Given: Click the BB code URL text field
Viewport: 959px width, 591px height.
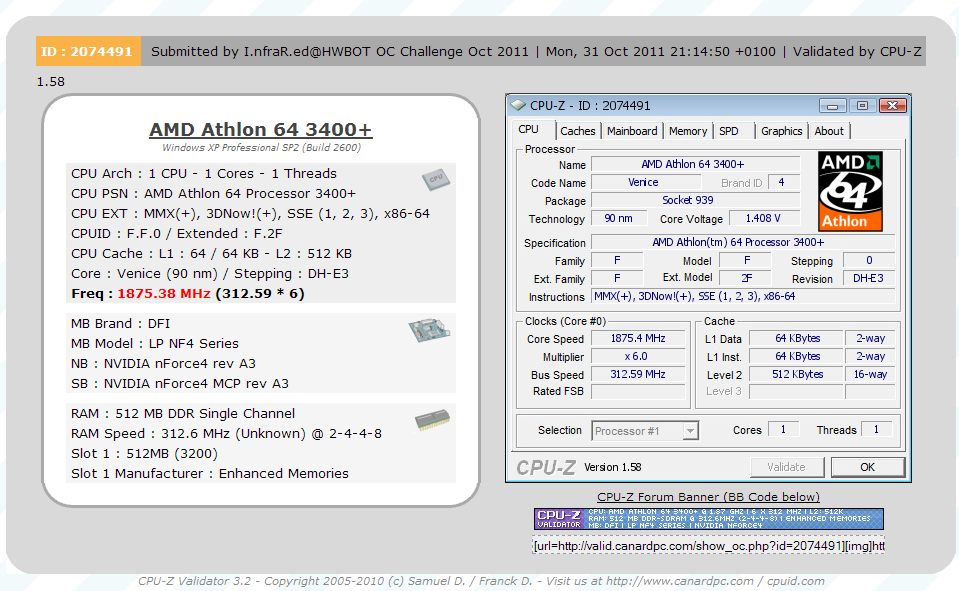Looking at the screenshot, I should (x=708, y=546).
